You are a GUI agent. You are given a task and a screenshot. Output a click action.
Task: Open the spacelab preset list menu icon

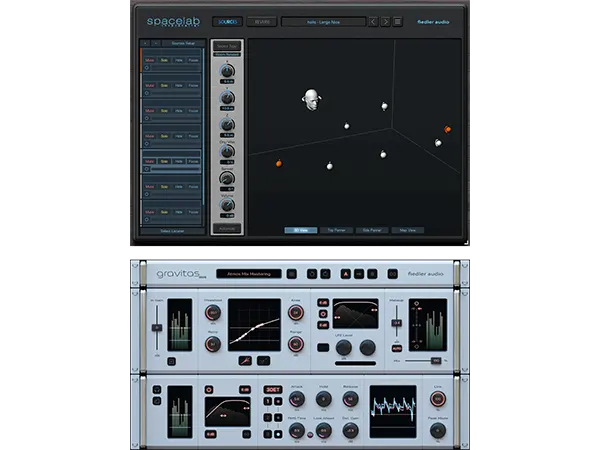[398, 22]
